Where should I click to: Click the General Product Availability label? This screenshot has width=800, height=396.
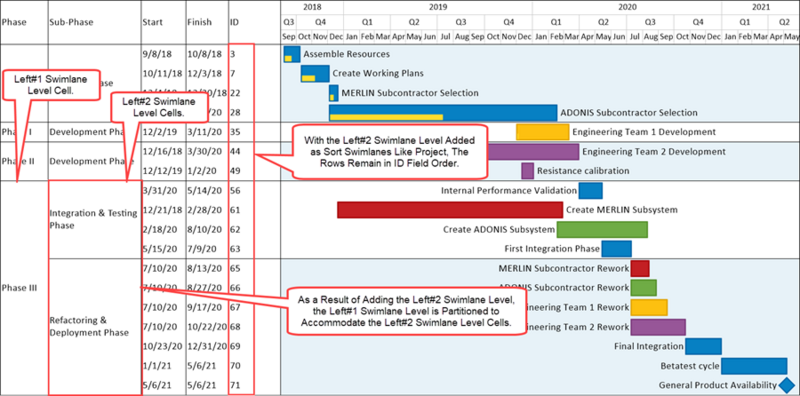coord(718,385)
